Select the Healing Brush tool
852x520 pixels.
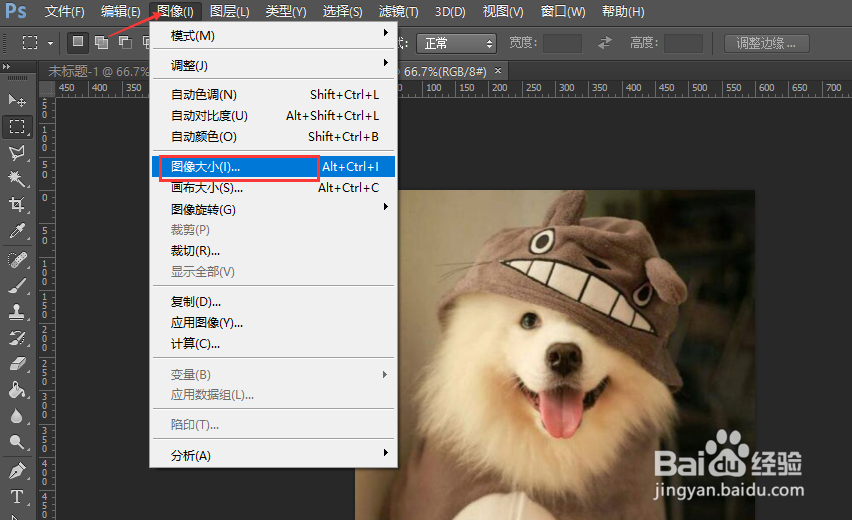click(x=17, y=260)
